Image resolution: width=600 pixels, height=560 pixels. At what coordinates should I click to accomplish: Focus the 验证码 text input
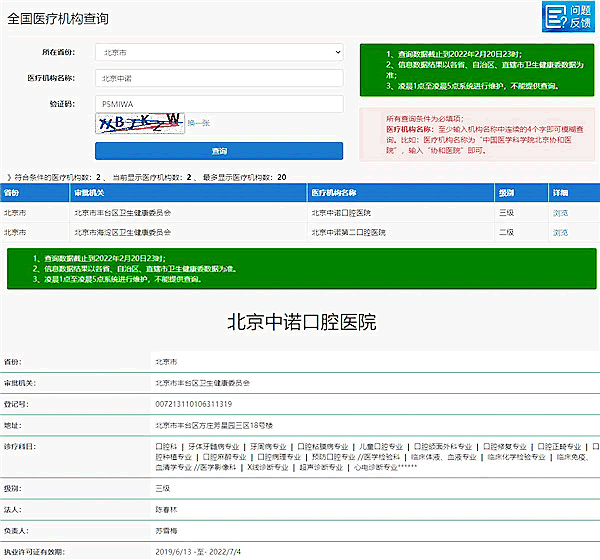tap(219, 103)
